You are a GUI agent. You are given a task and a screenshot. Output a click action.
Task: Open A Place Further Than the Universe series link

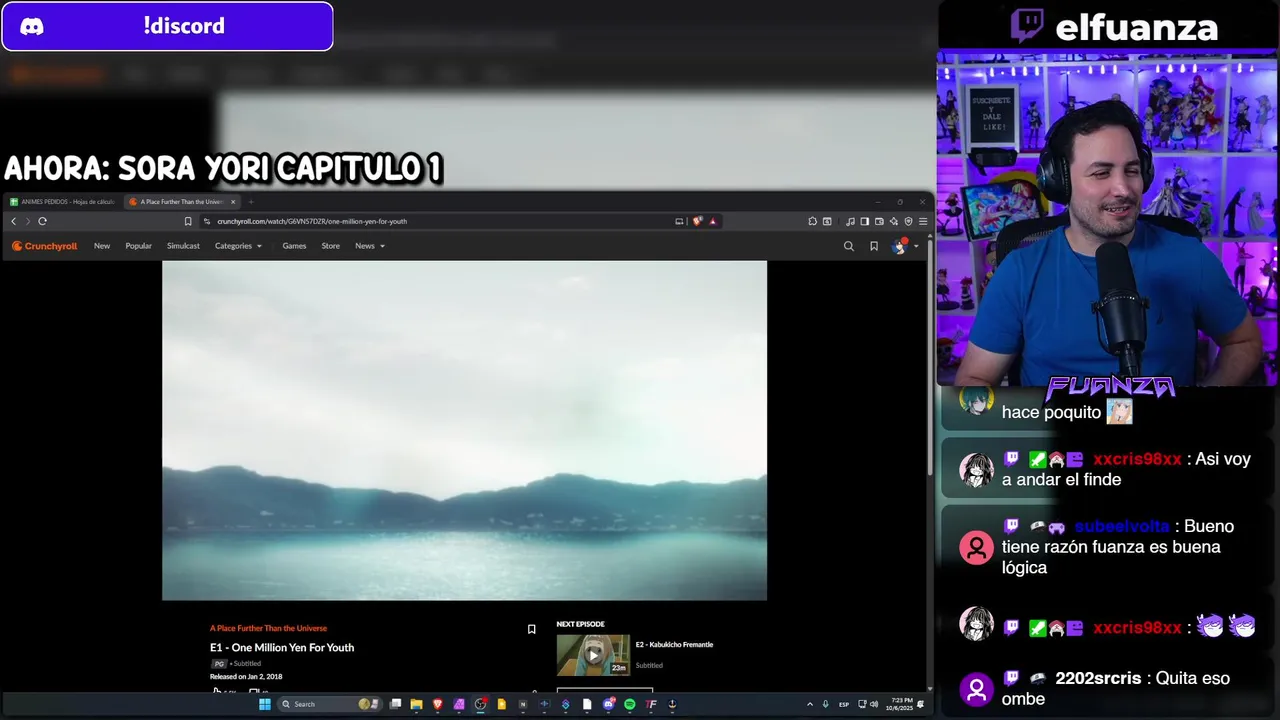pyautogui.click(x=268, y=628)
